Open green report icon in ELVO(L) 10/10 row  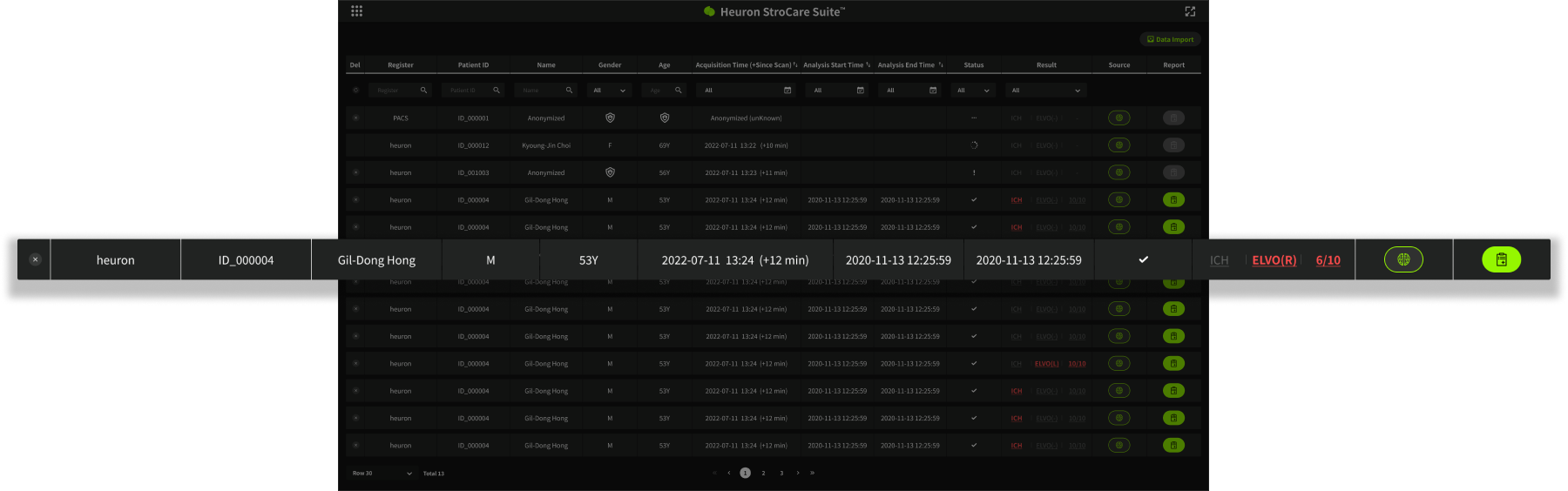[1173, 363]
